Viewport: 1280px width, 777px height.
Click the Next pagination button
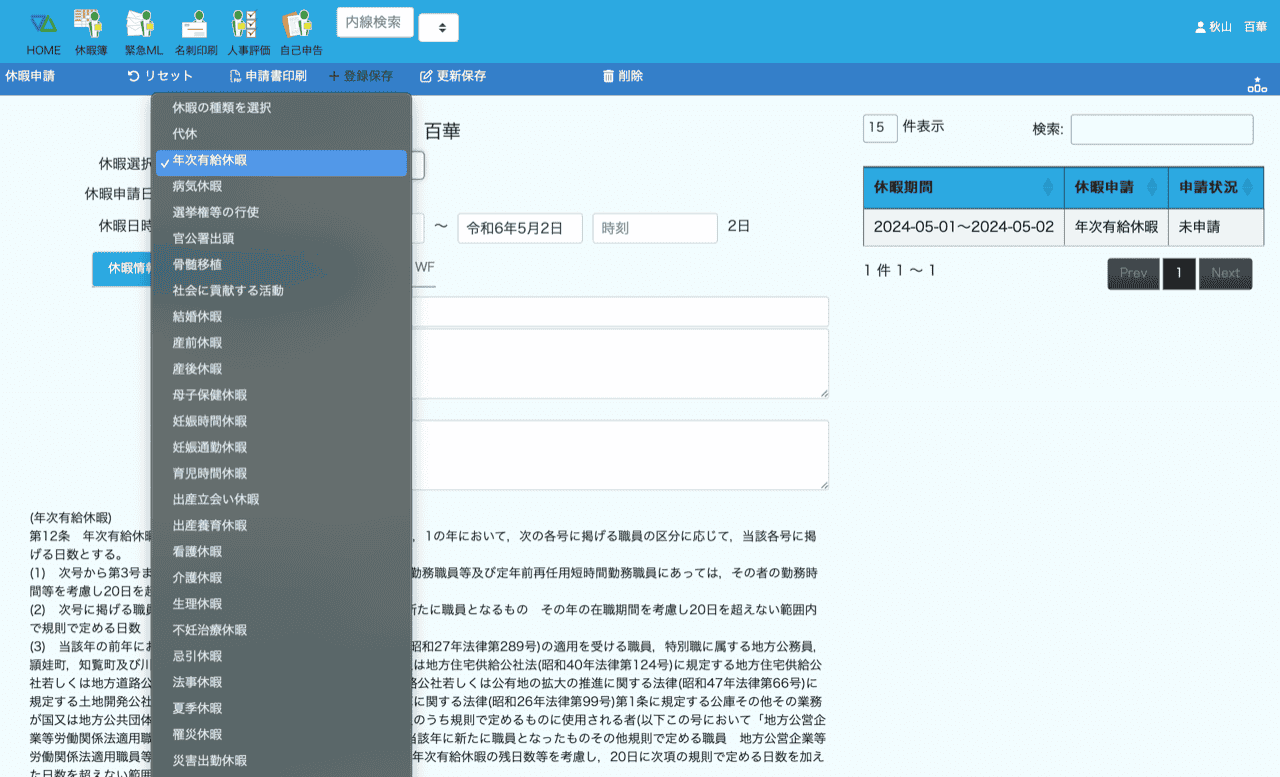1225,273
